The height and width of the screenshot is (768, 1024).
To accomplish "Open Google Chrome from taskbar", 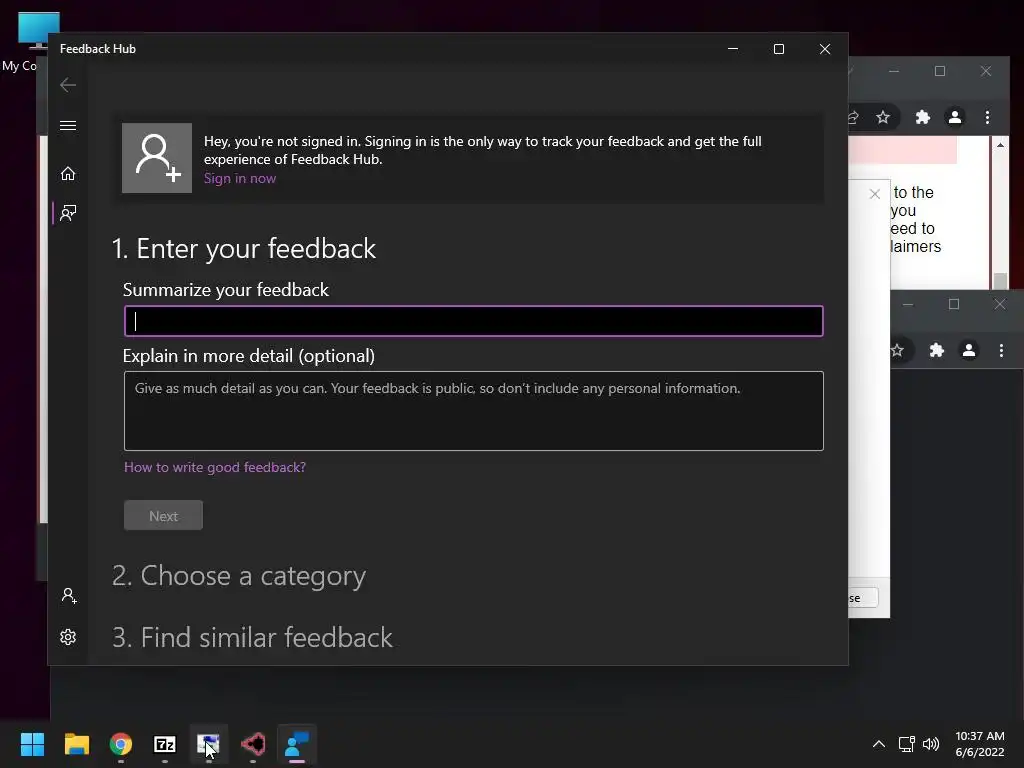I will 121,744.
